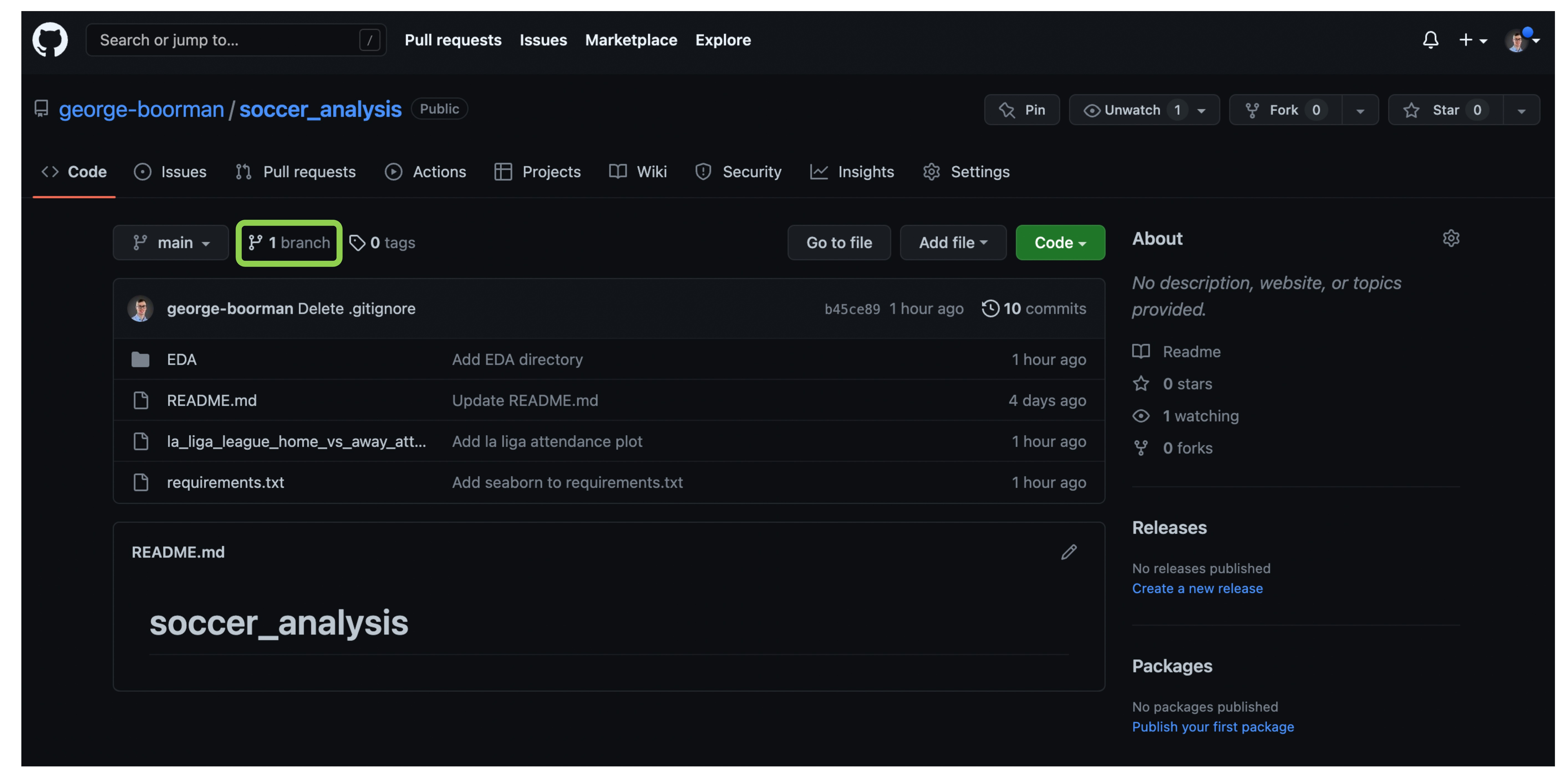
Task: Click george-boorman avatar in commit row
Action: tap(141, 308)
